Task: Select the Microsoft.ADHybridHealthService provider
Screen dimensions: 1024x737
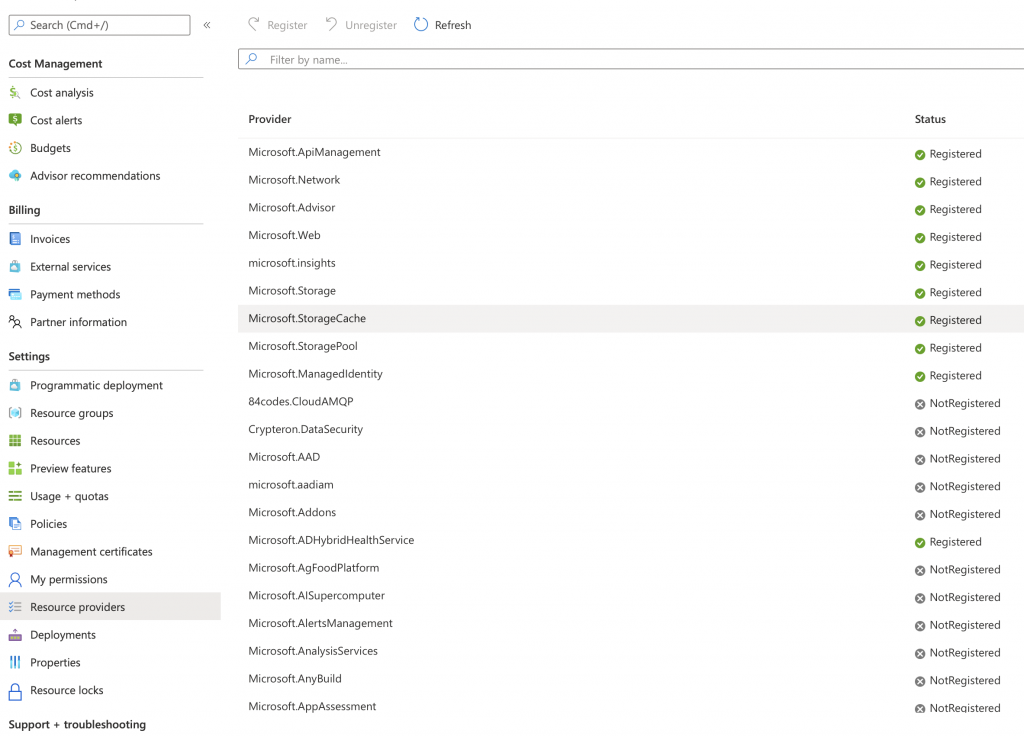Action: tap(331, 541)
